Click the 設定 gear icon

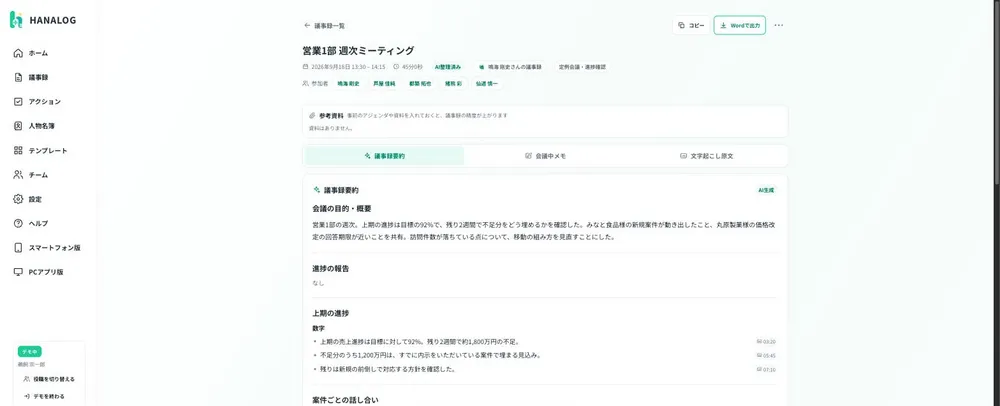tap(18, 199)
